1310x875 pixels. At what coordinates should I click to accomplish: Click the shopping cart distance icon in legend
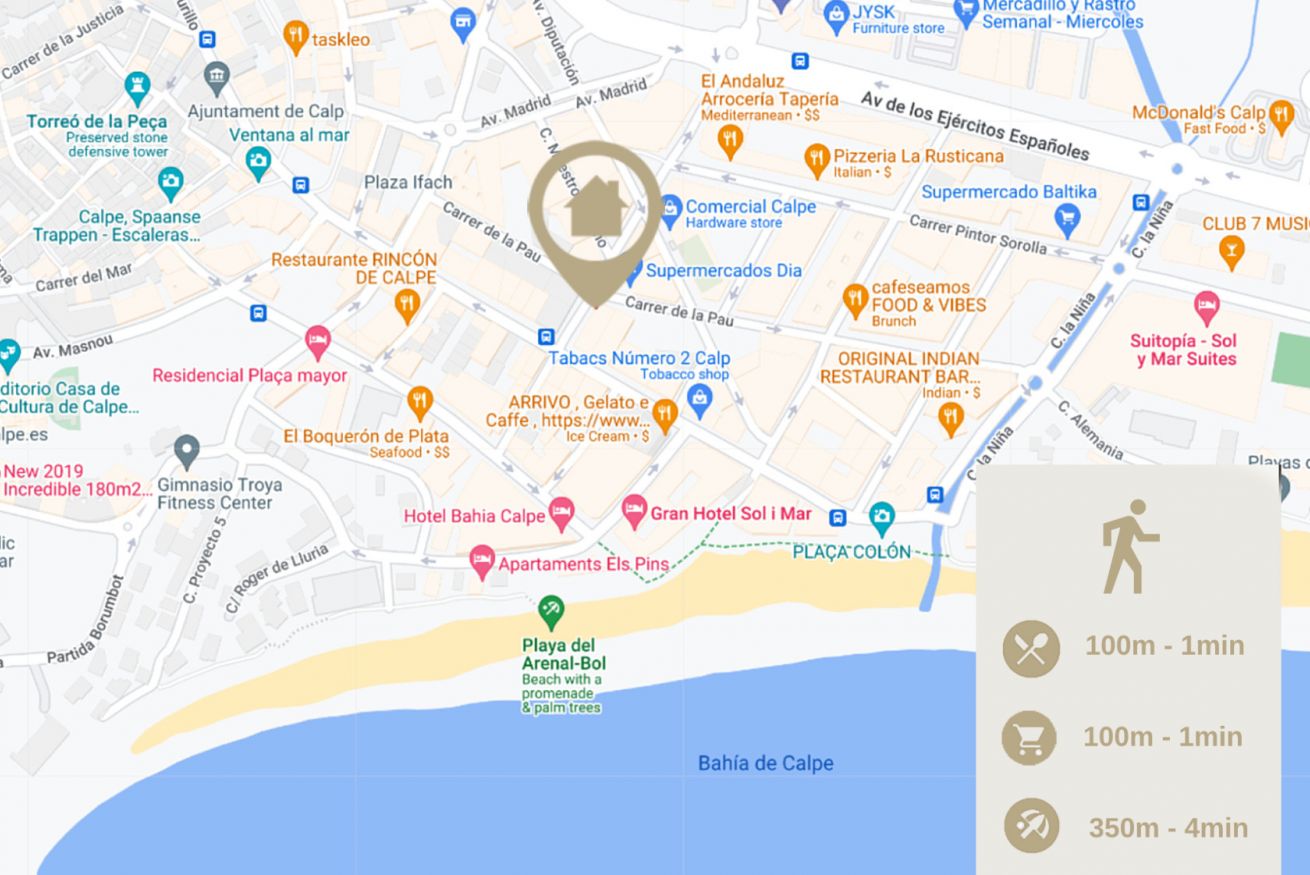1029,738
